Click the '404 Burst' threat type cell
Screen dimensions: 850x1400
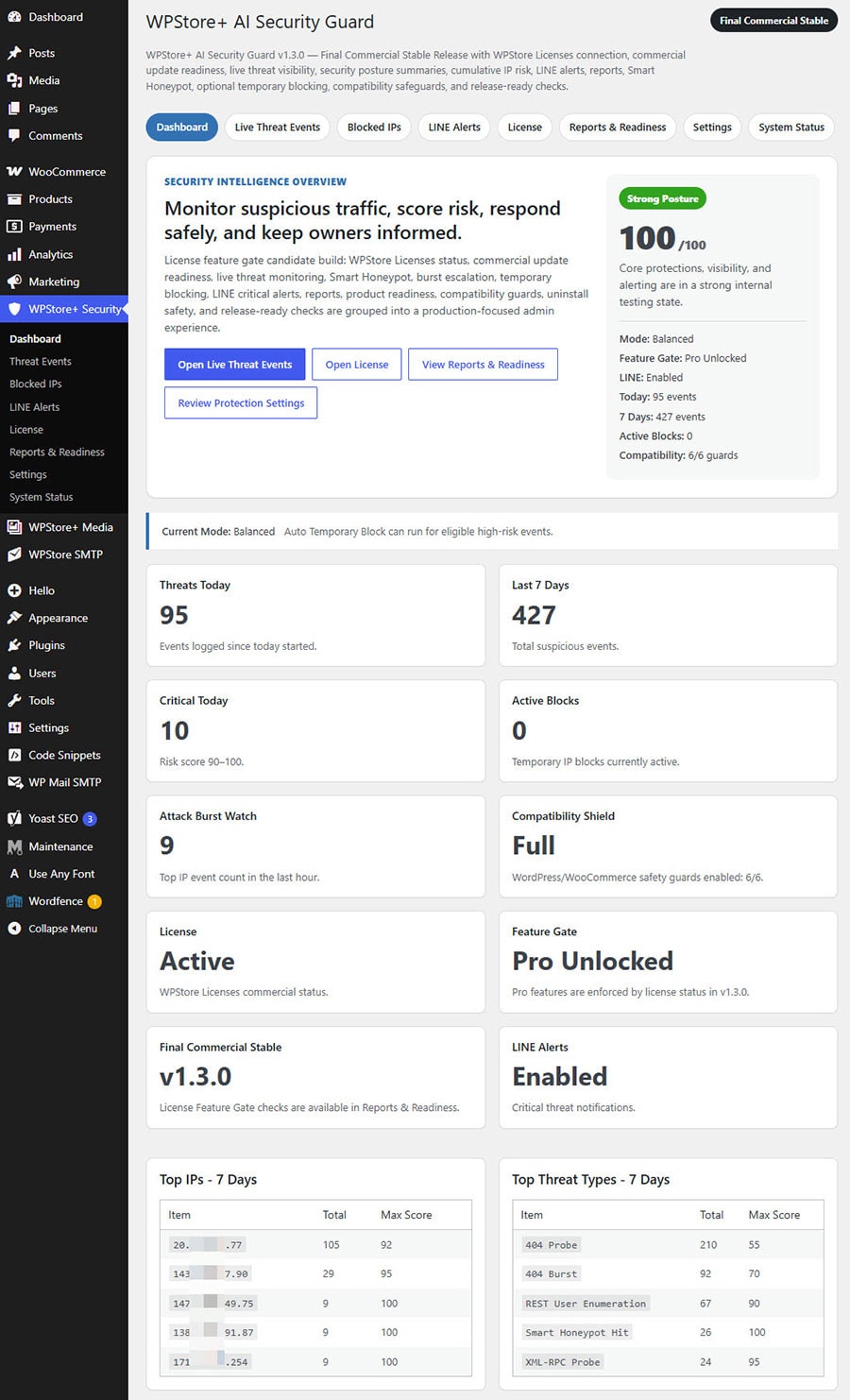point(551,1274)
